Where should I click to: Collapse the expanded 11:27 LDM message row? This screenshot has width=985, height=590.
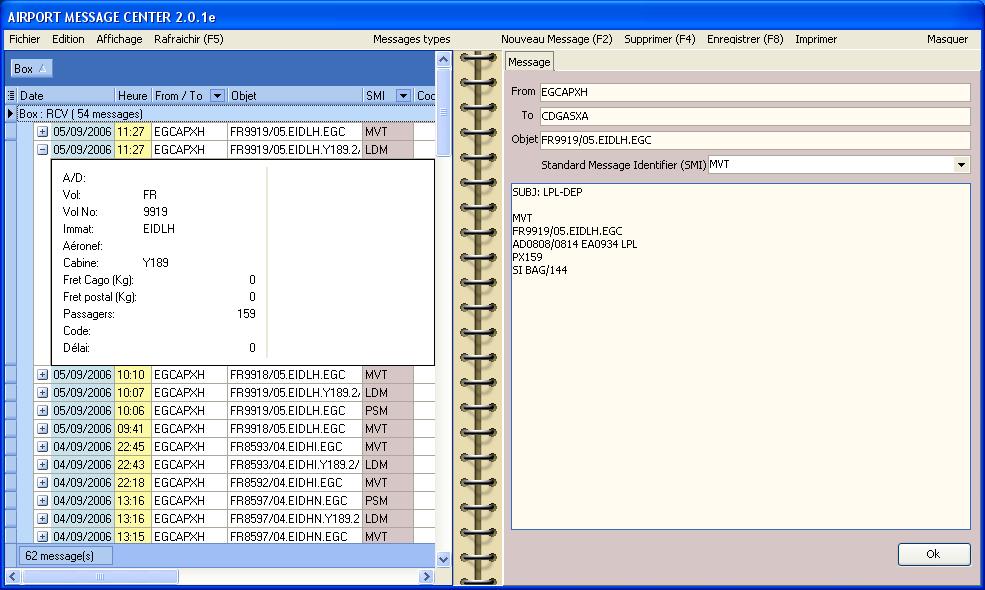click(43, 150)
